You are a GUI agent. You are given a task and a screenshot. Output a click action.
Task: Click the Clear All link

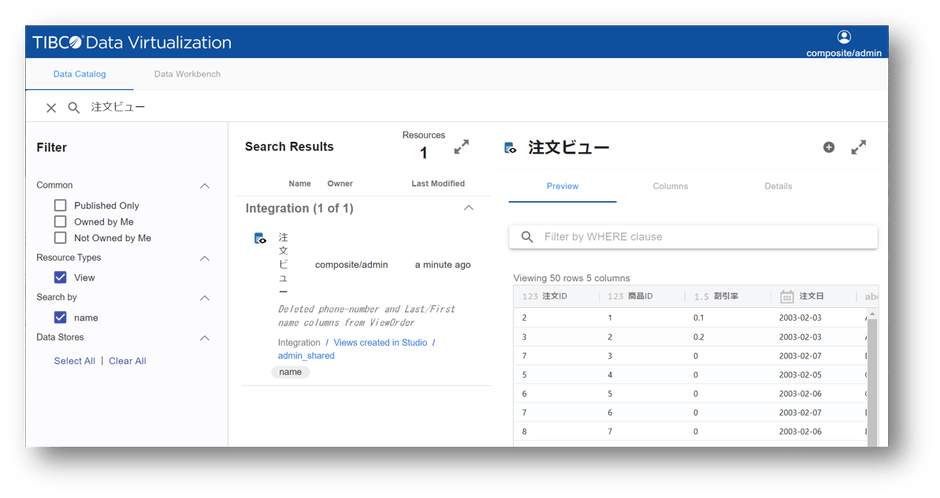(127, 361)
